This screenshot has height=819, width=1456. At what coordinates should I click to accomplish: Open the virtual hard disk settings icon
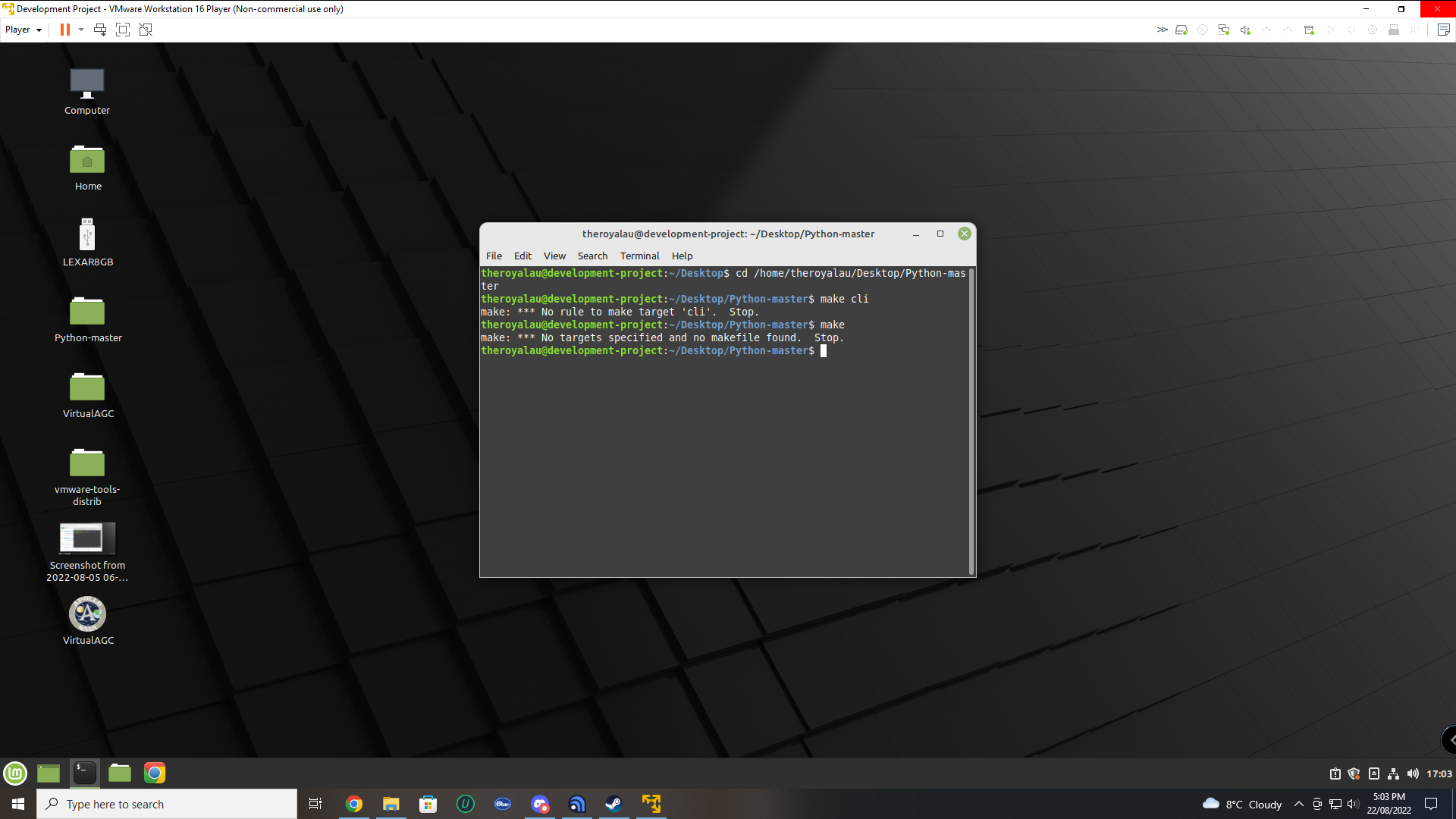(1182, 30)
